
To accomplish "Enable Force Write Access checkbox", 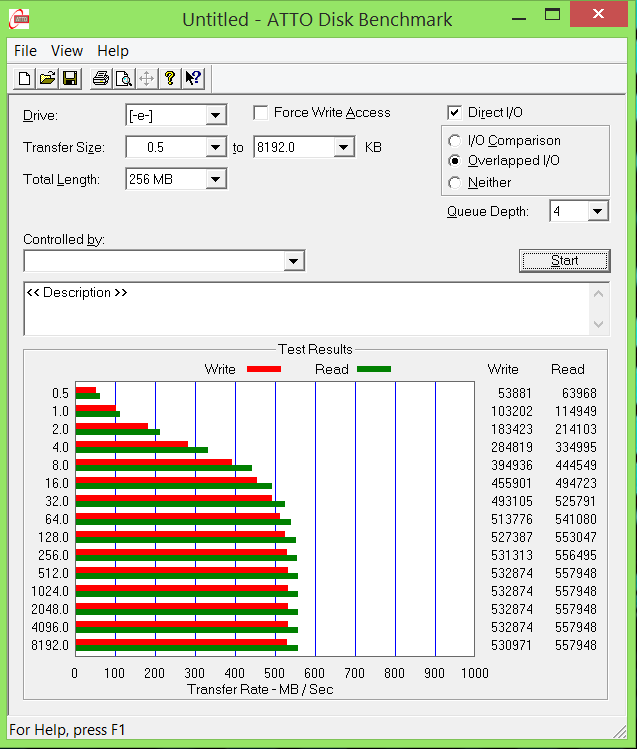I will tap(261, 113).
